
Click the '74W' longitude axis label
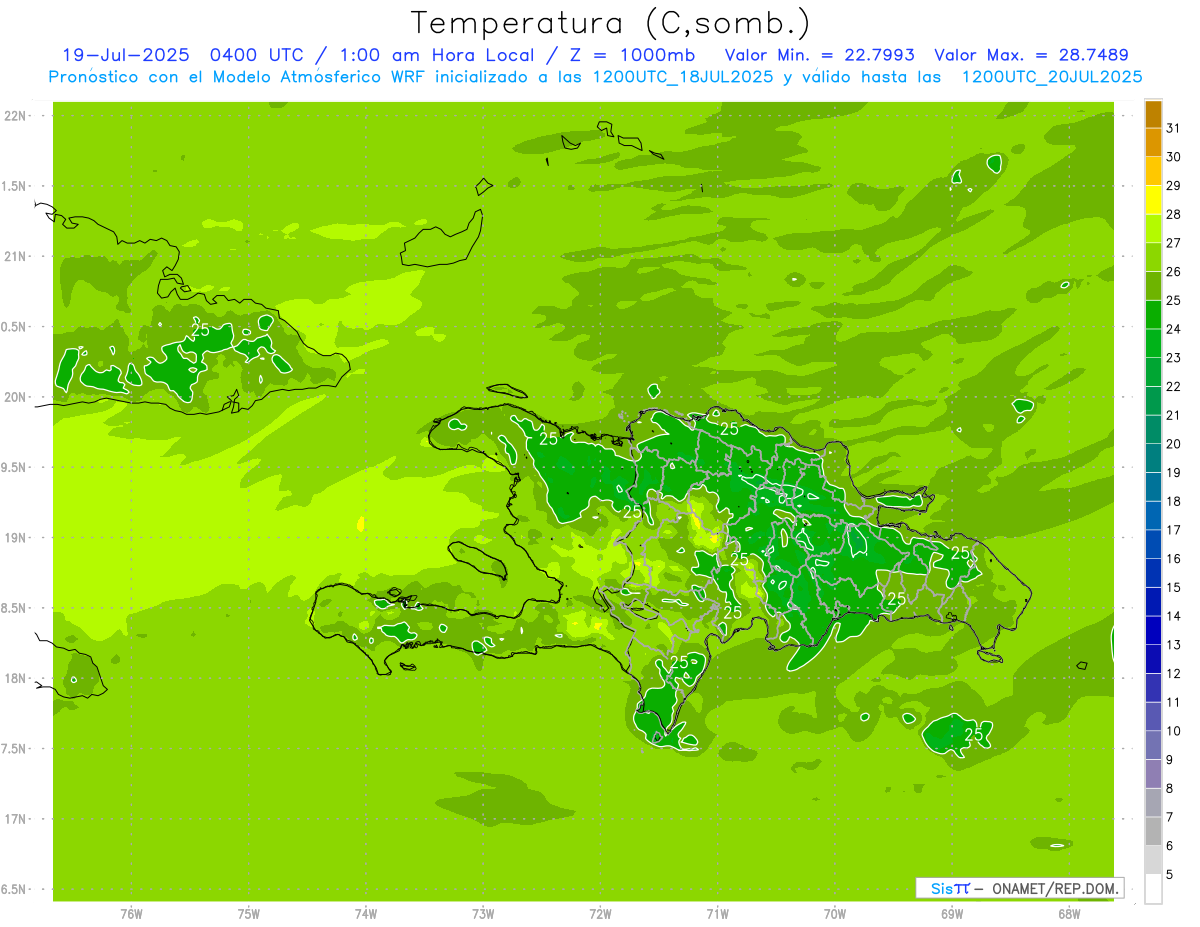366,914
